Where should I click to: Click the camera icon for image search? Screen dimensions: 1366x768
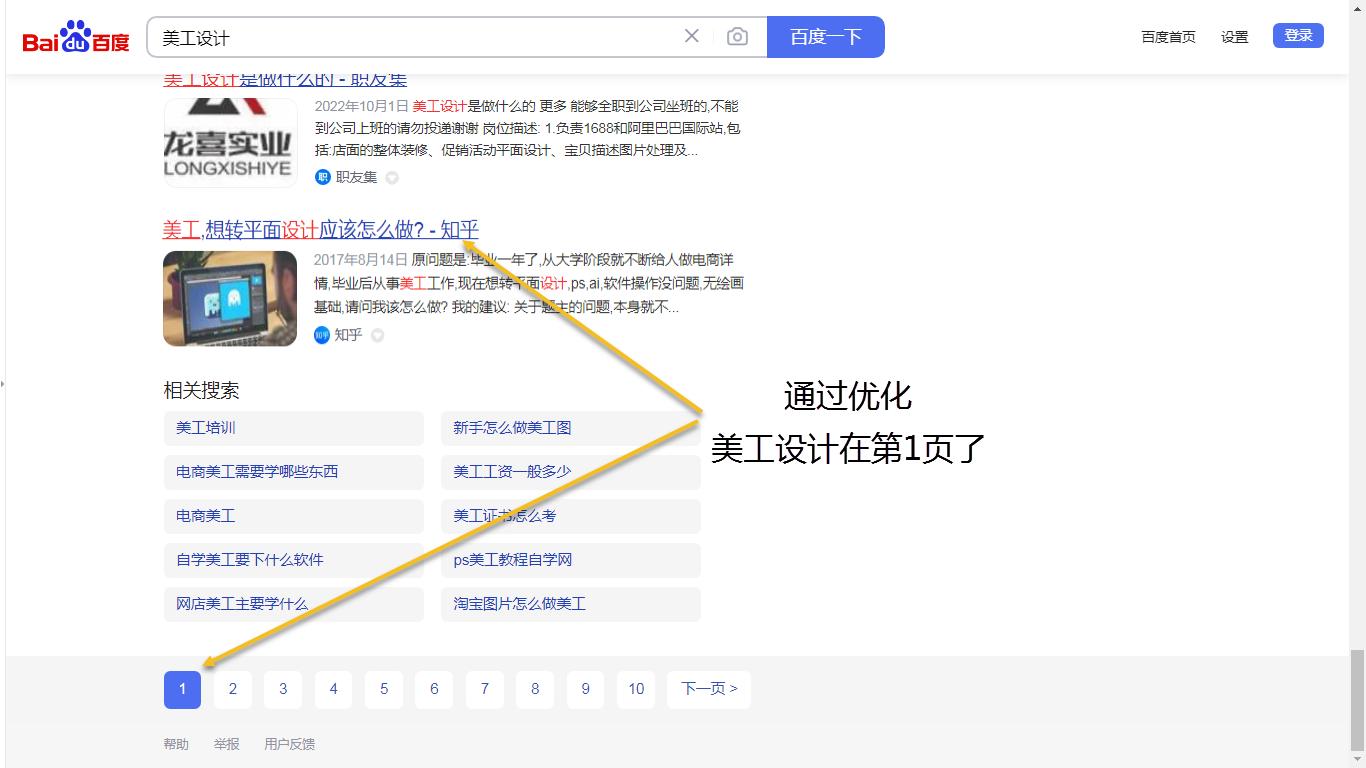737,35
